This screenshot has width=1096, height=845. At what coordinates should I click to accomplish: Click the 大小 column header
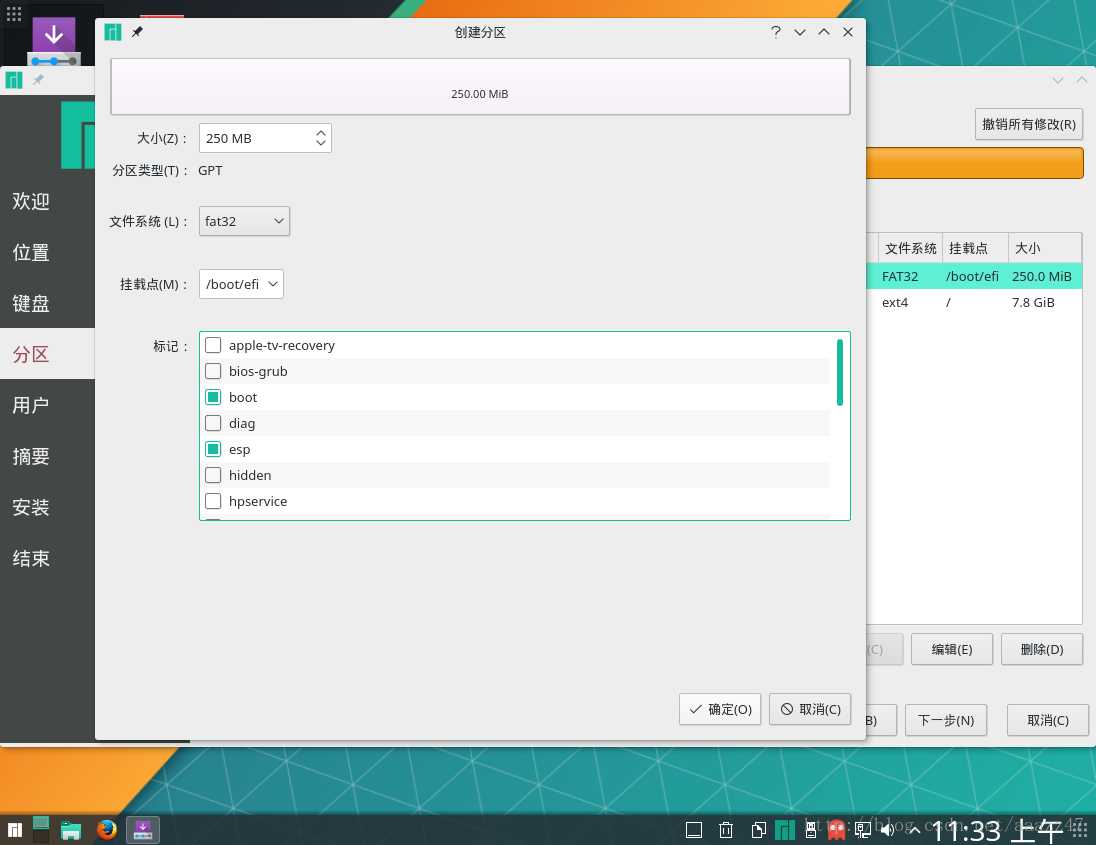(x=1045, y=248)
